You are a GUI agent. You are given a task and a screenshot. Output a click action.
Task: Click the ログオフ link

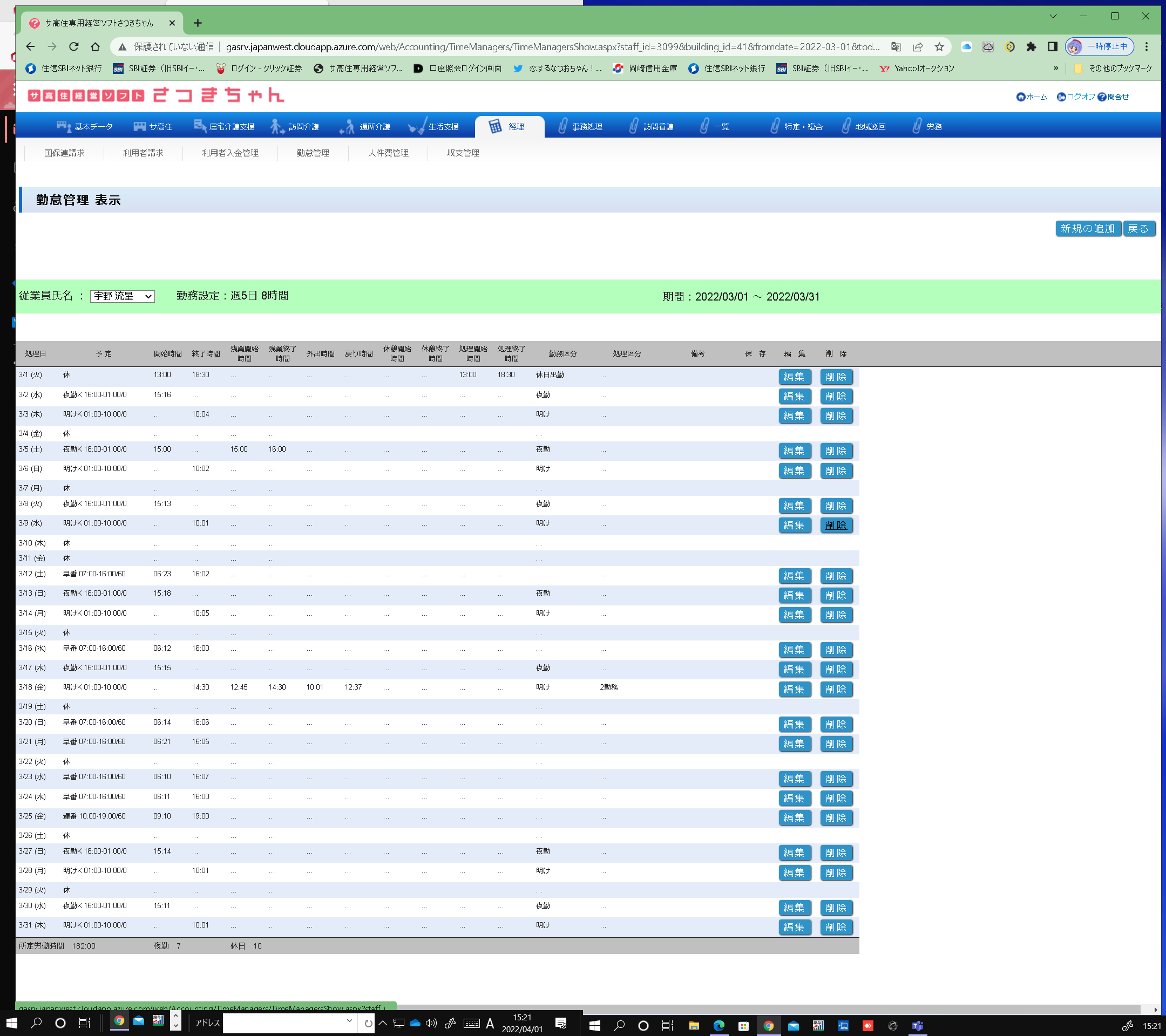click(x=1080, y=97)
